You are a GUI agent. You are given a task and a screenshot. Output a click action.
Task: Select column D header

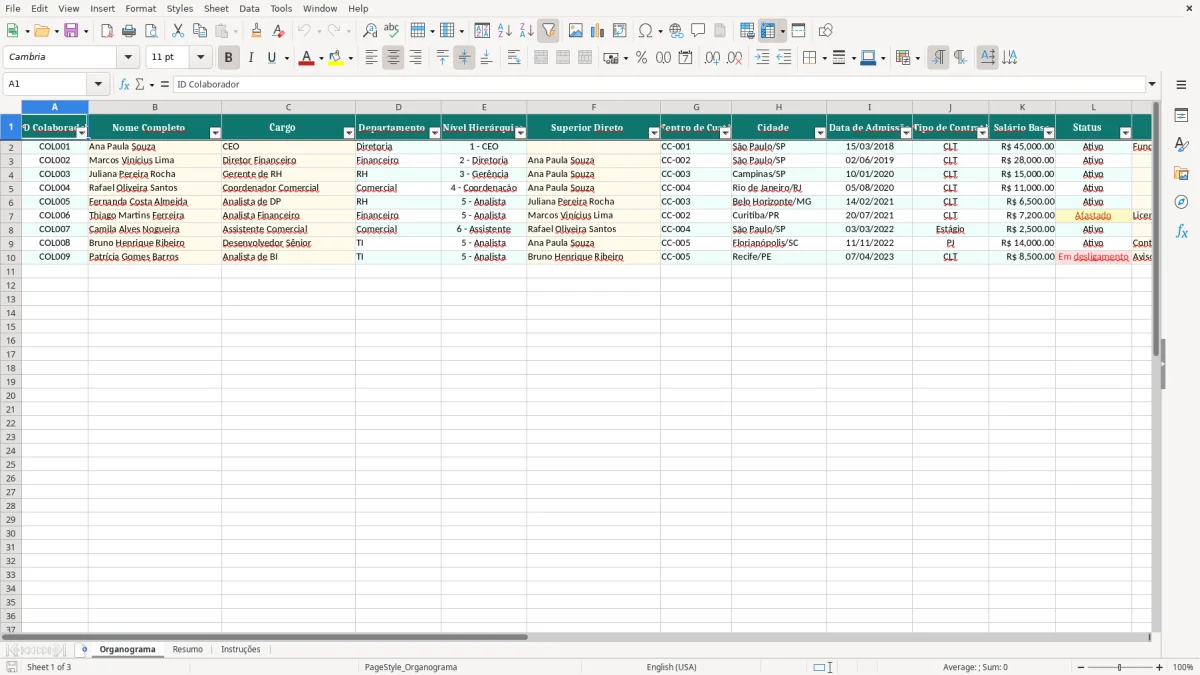click(398, 107)
